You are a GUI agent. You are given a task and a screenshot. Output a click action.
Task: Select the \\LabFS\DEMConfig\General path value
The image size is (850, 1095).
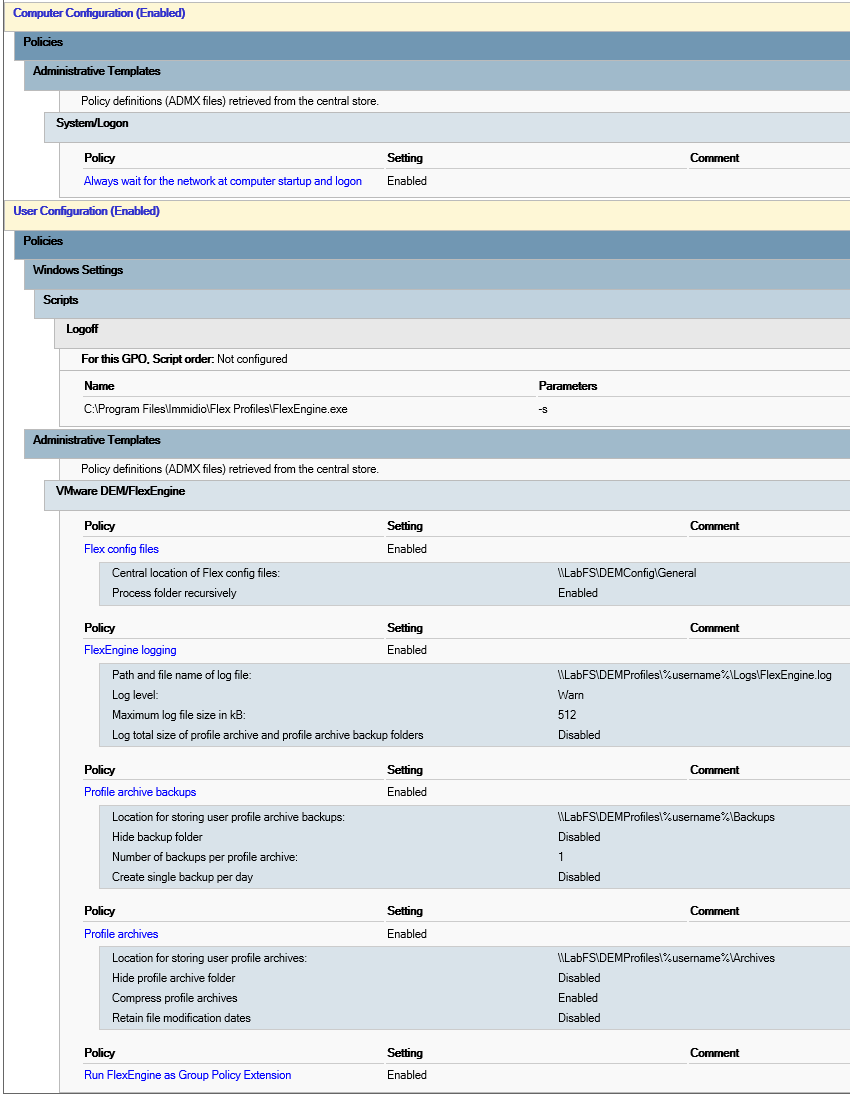pyautogui.click(x=627, y=574)
